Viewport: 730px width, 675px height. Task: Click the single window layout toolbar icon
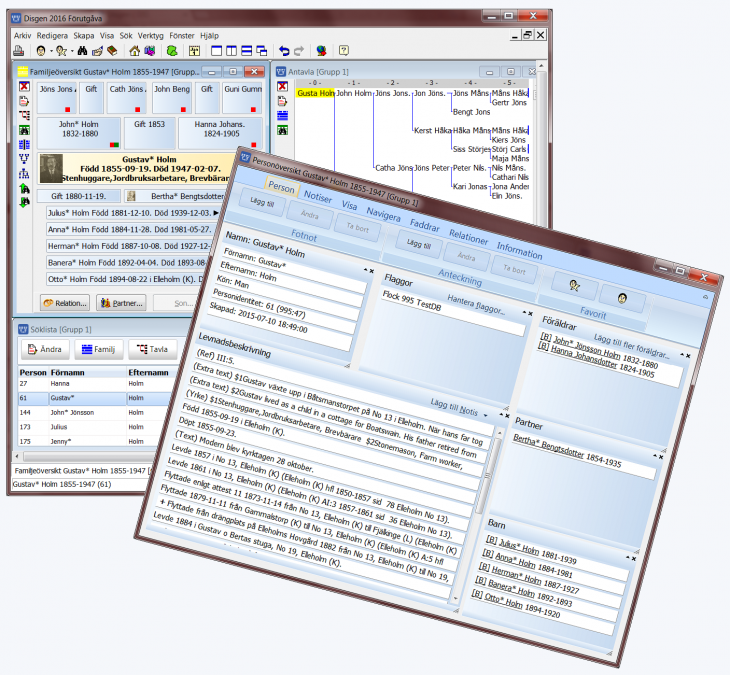click(x=216, y=51)
